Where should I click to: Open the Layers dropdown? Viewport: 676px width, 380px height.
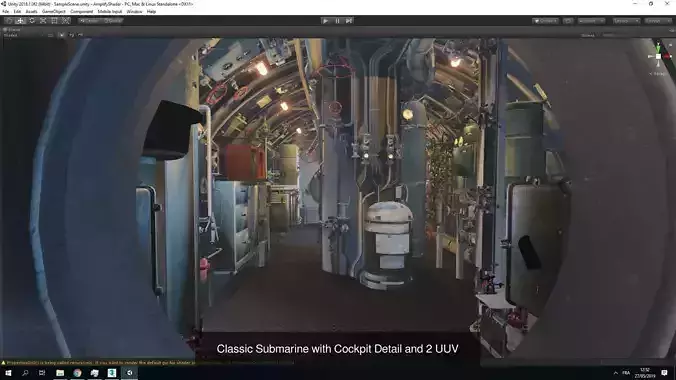[x=626, y=21]
